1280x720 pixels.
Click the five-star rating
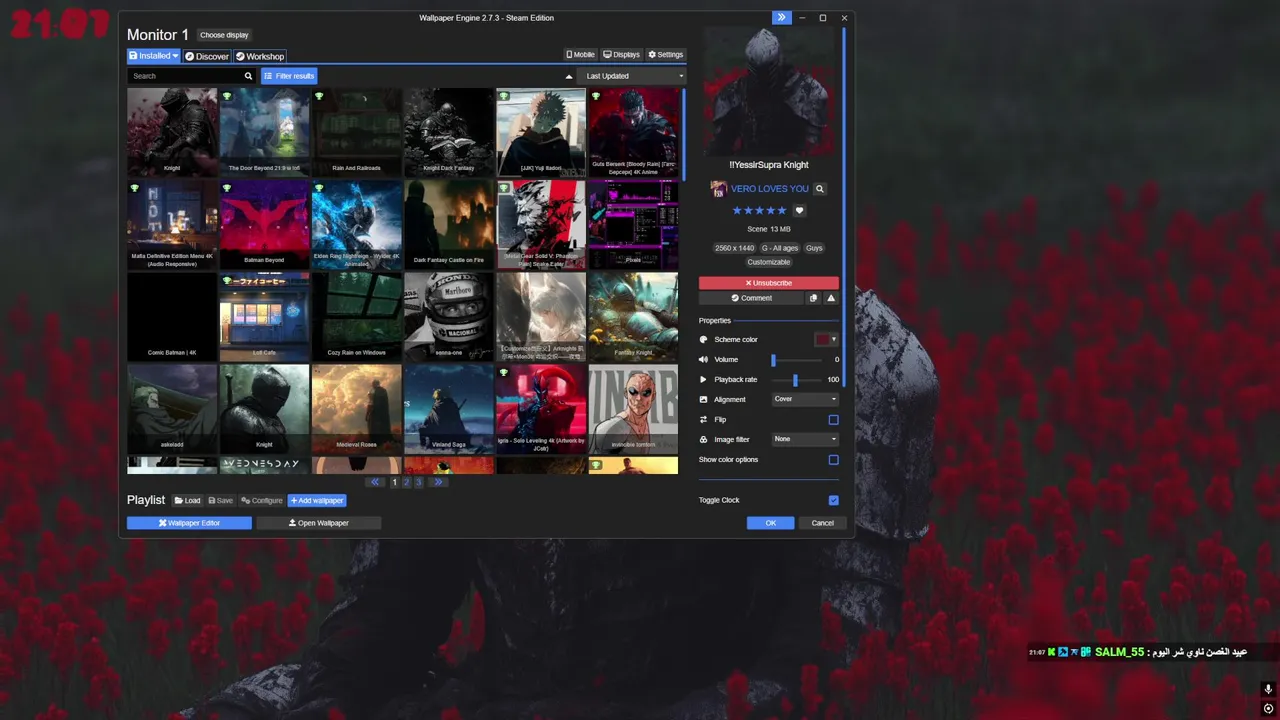click(759, 211)
